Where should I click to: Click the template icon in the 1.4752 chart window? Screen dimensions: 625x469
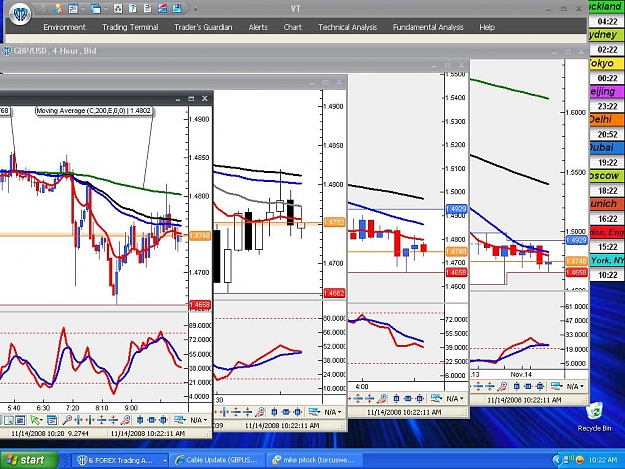[314, 412]
